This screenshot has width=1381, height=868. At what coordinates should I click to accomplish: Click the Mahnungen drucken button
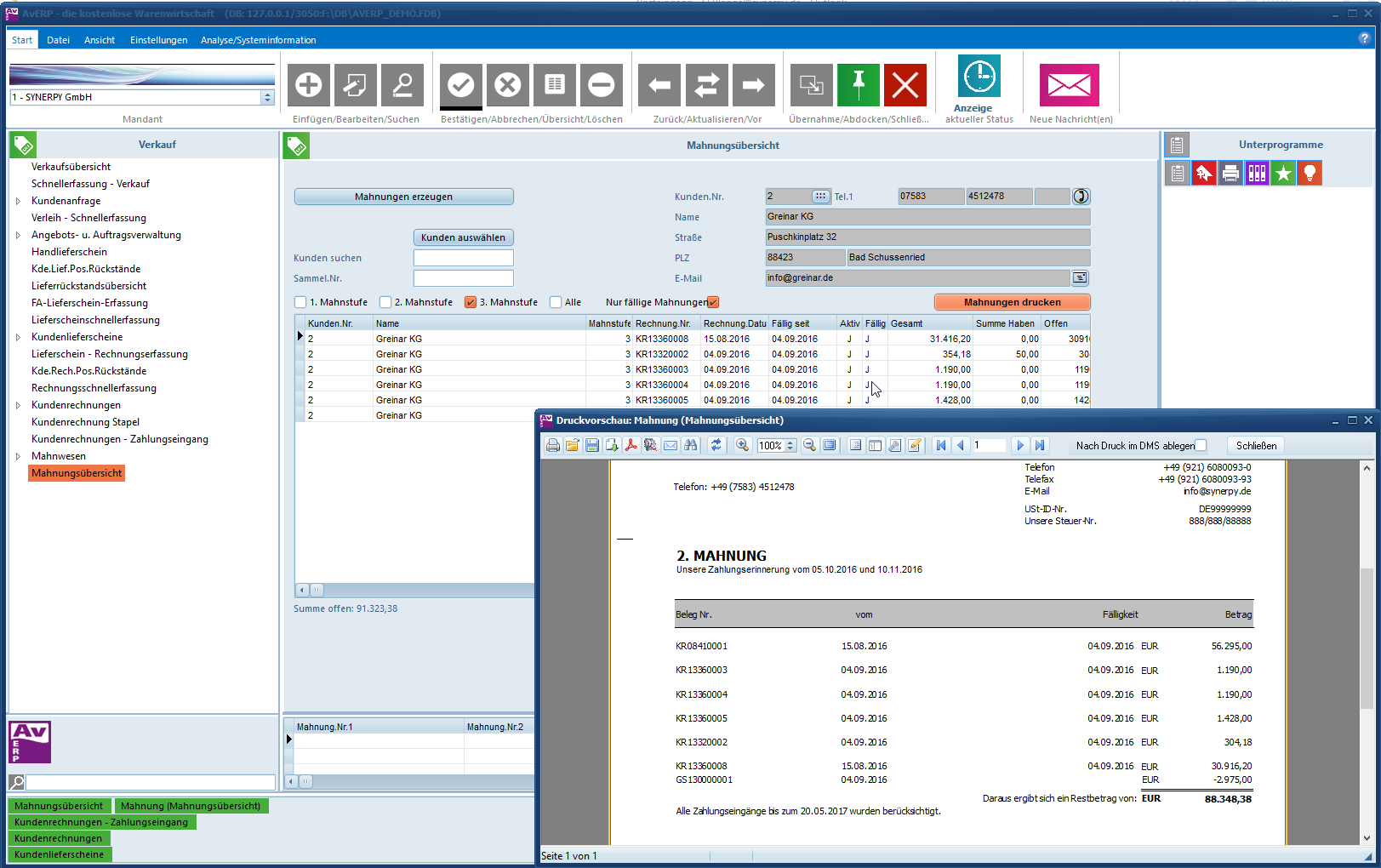(x=1012, y=302)
